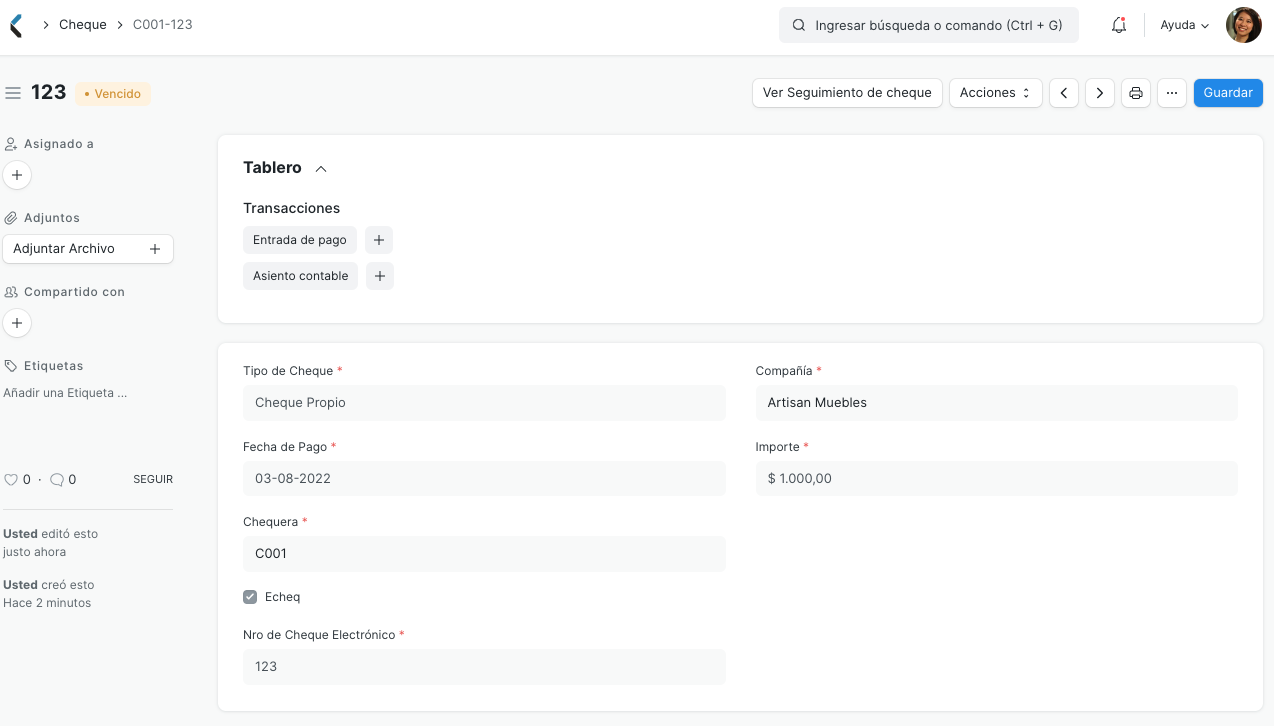The image size is (1274, 726).
Task: Click C001-123 breadcrumb item
Action: [x=163, y=25]
